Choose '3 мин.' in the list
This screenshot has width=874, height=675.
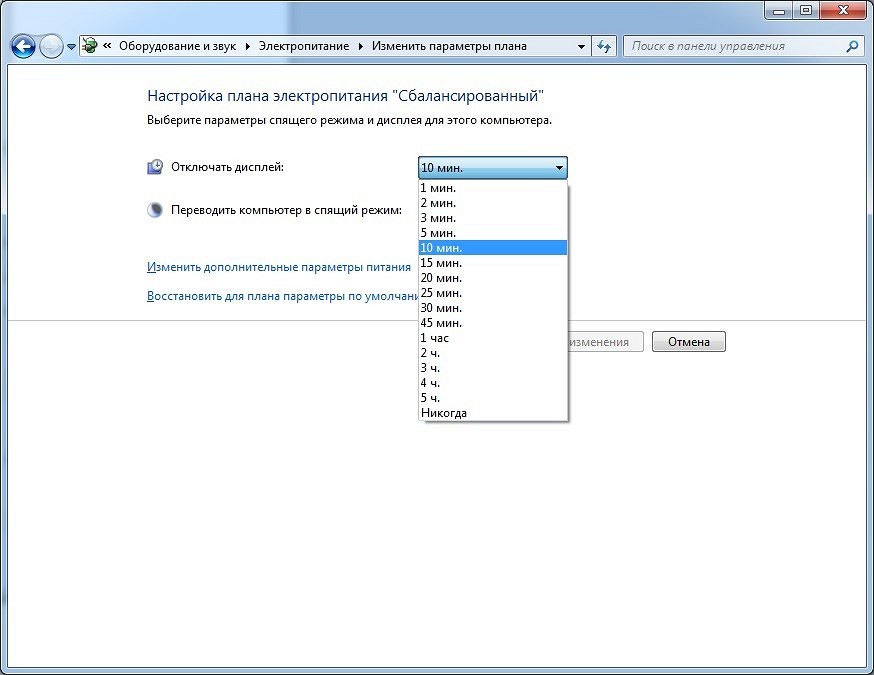[x=493, y=218]
